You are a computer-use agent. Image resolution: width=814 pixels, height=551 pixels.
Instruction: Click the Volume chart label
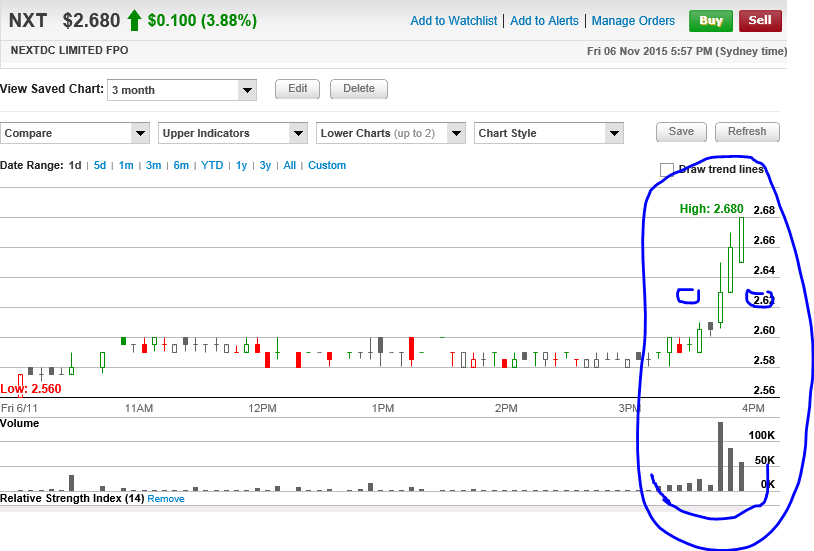[20, 423]
